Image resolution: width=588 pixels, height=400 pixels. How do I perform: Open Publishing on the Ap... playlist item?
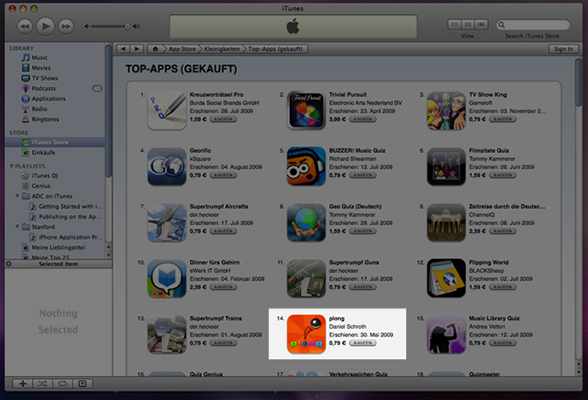66,217
